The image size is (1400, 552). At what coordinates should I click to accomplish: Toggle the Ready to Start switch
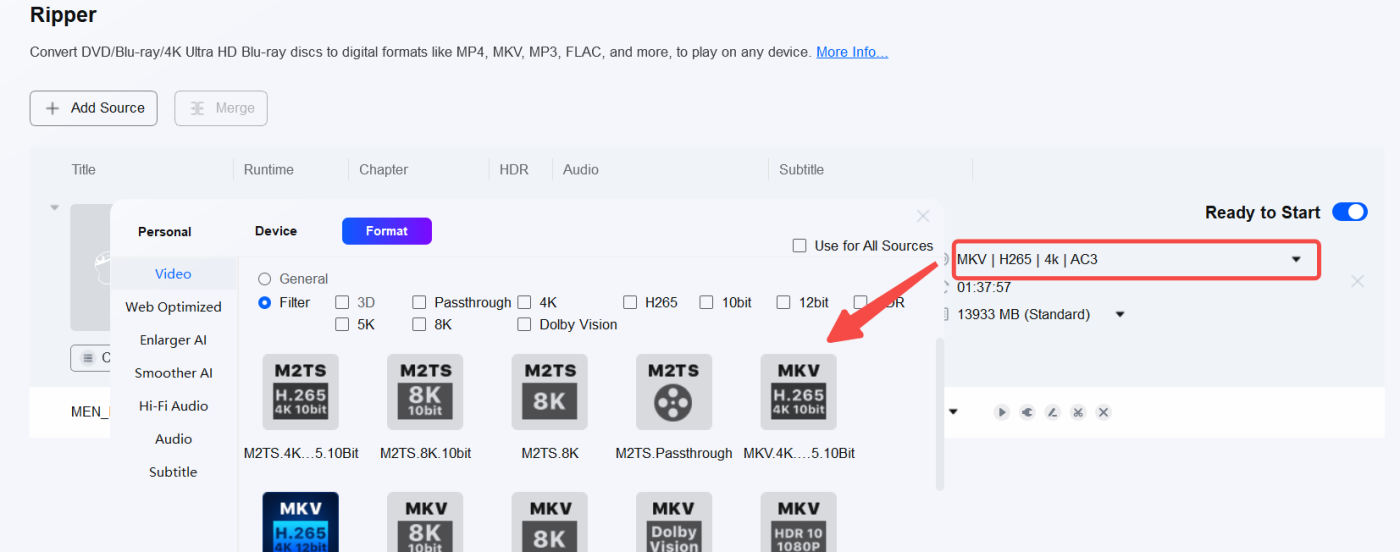point(1350,212)
